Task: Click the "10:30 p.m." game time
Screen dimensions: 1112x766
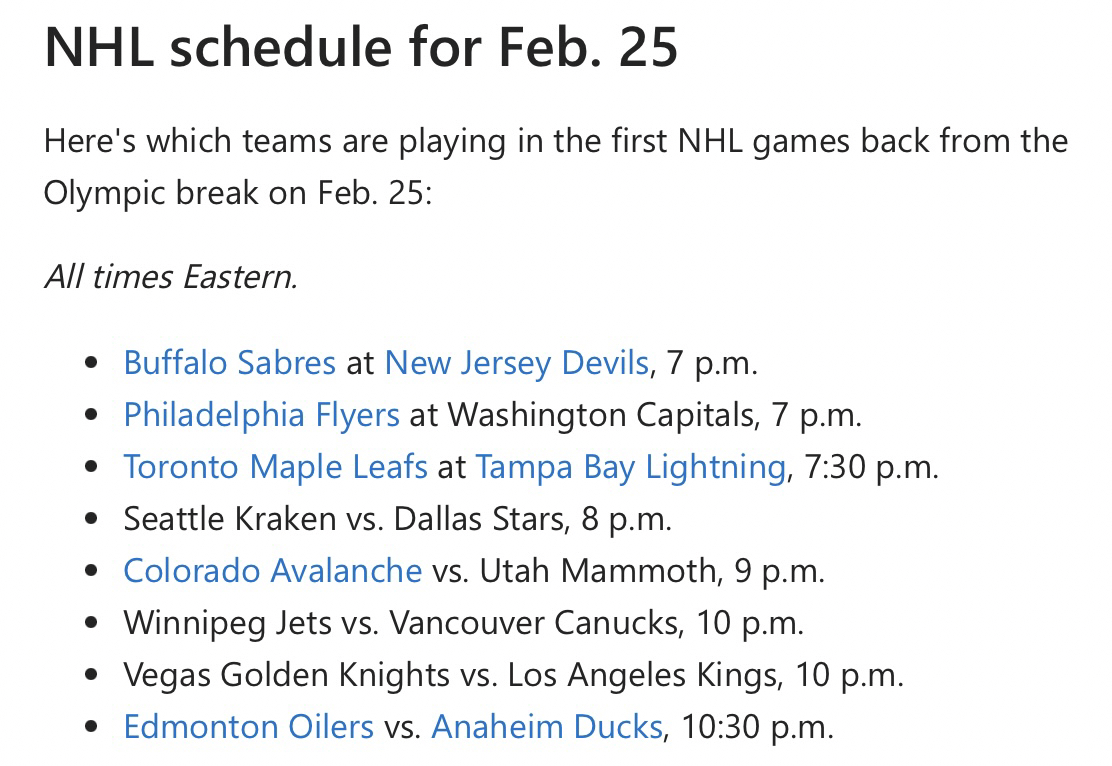Action: pos(757,726)
